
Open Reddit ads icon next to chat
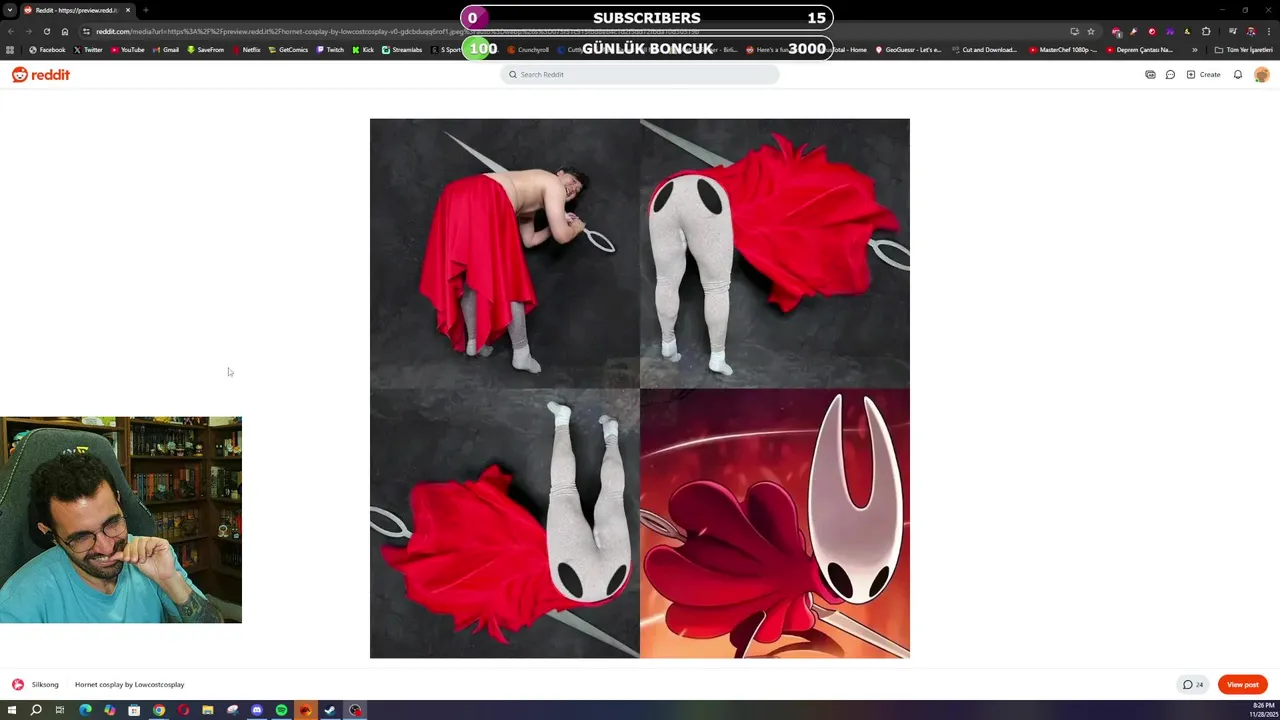click(x=1150, y=75)
